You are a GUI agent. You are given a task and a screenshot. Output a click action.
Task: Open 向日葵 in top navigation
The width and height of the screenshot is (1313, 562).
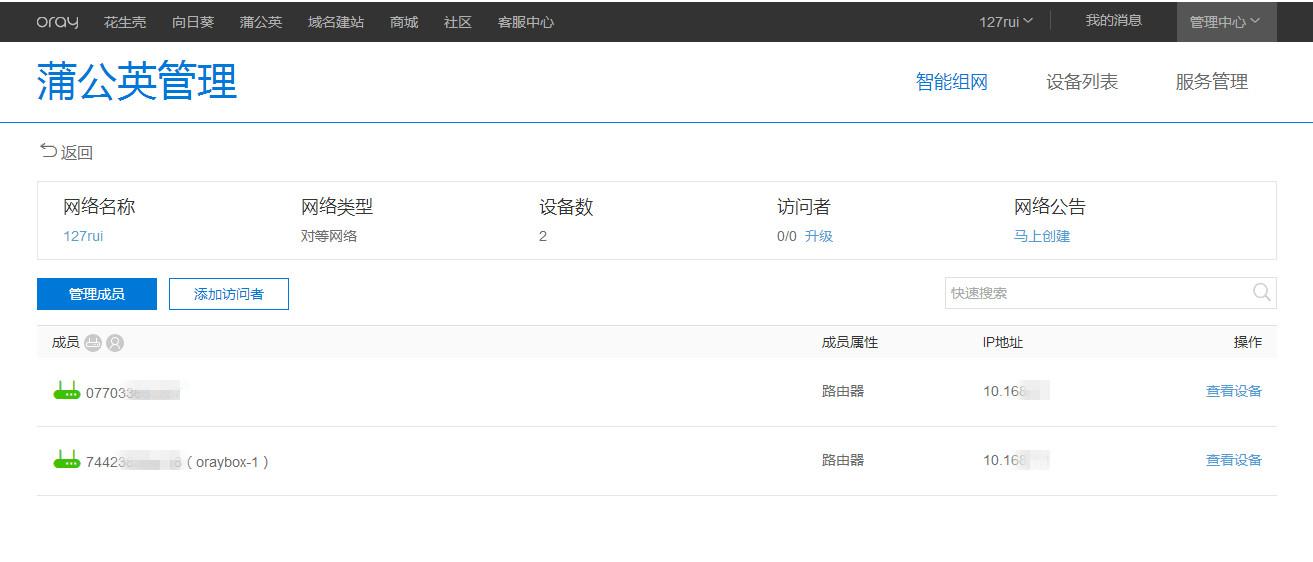[x=193, y=22]
